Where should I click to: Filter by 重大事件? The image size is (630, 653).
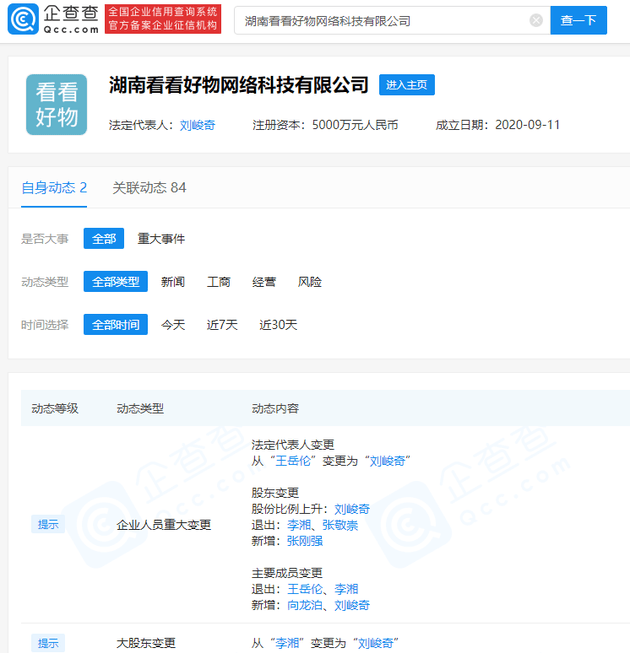pyautogui.click(x=161, y=239)
